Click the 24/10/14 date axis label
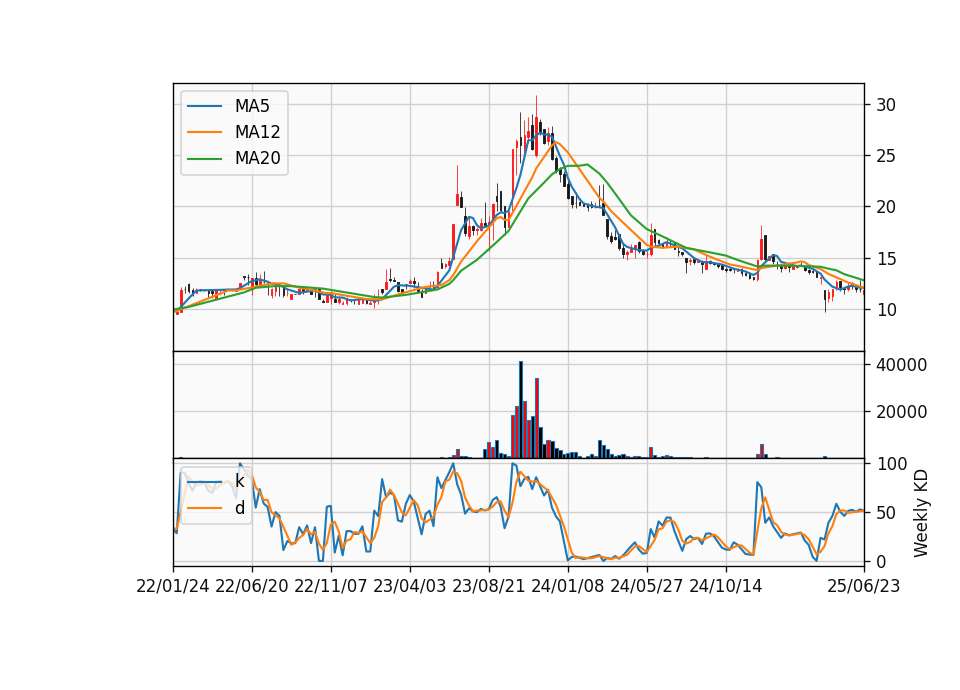The image size is (960, 690). pyautogui.click(x=726, y=586)
